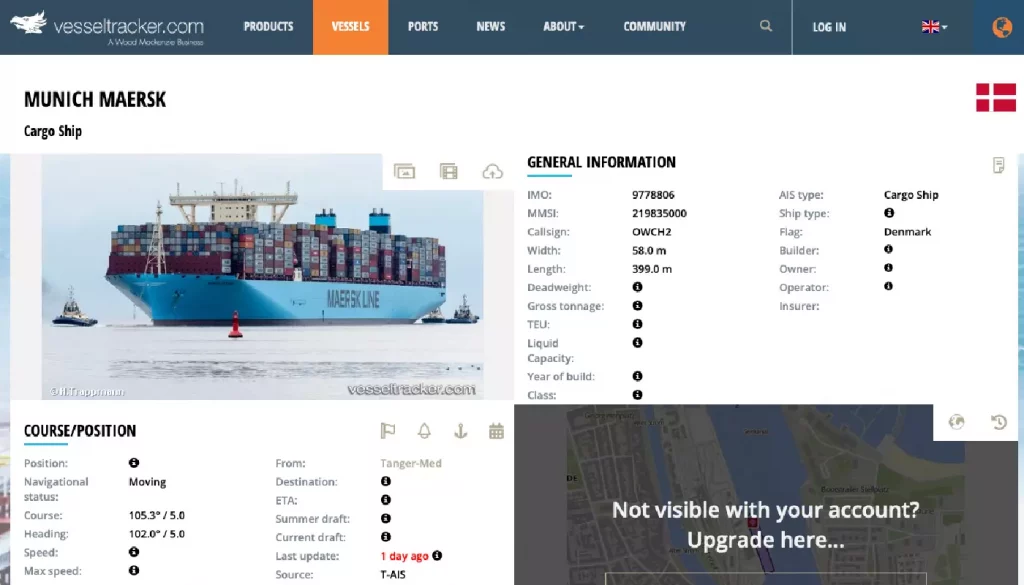Click the document icon in General Information
The image size is (1024, 585).
pos(999,165)
